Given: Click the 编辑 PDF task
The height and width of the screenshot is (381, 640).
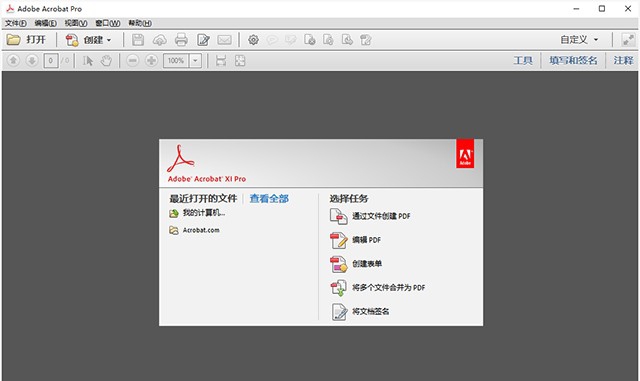Looking at the screenshot, I should [x=367, y=240].
